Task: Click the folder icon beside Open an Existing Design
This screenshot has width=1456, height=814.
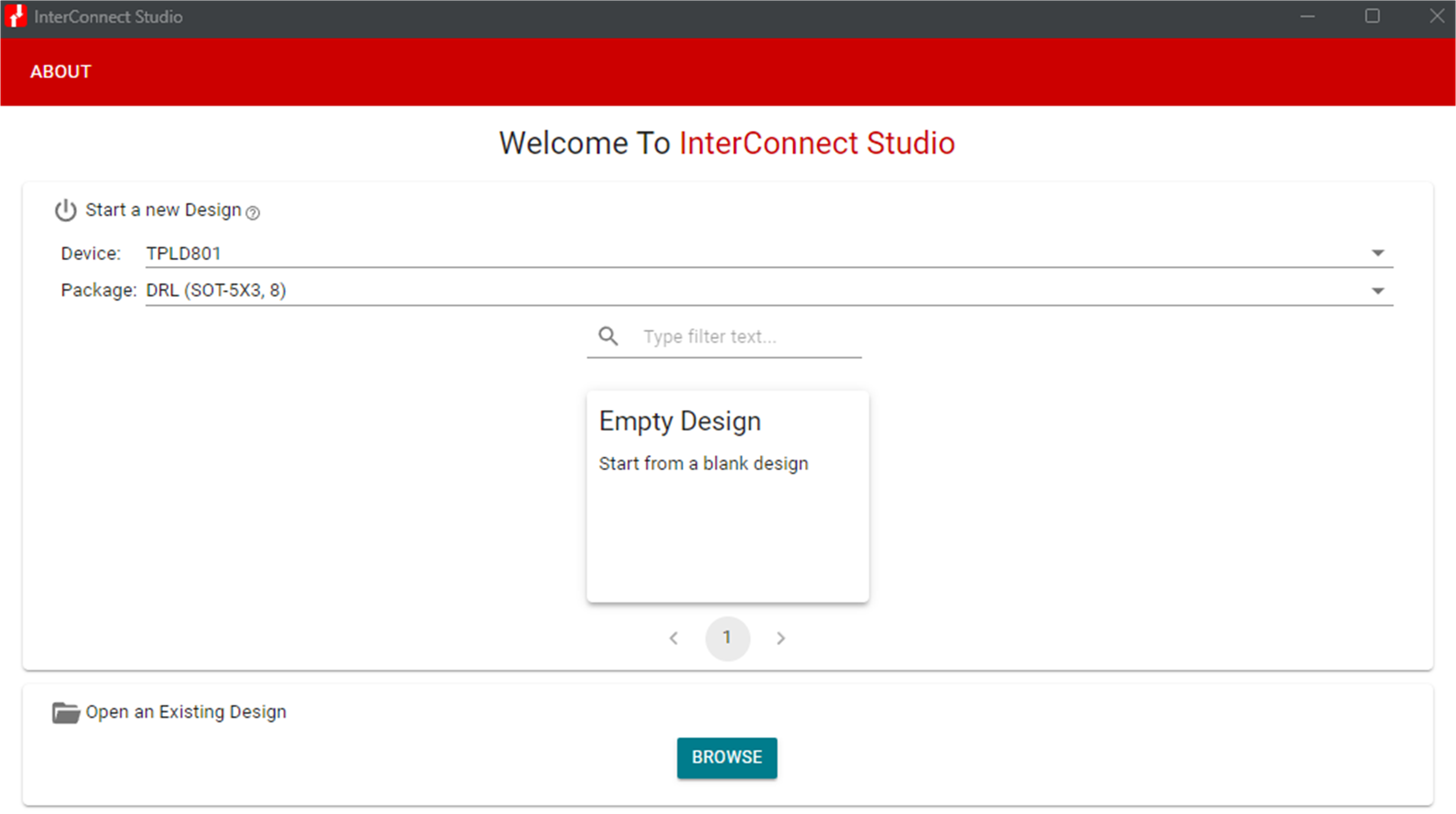Action: 66,712
